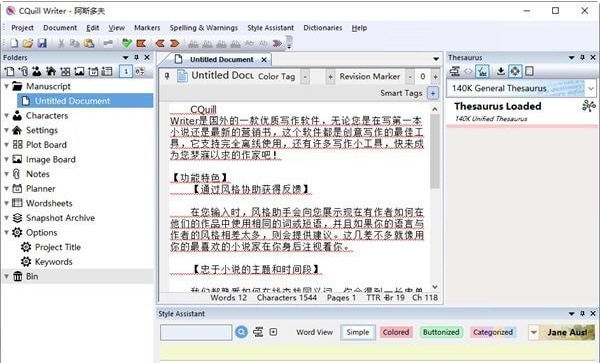Go to previous marker with orange left arrow
The image size is (603, 363).
click(x=160, y=43)
